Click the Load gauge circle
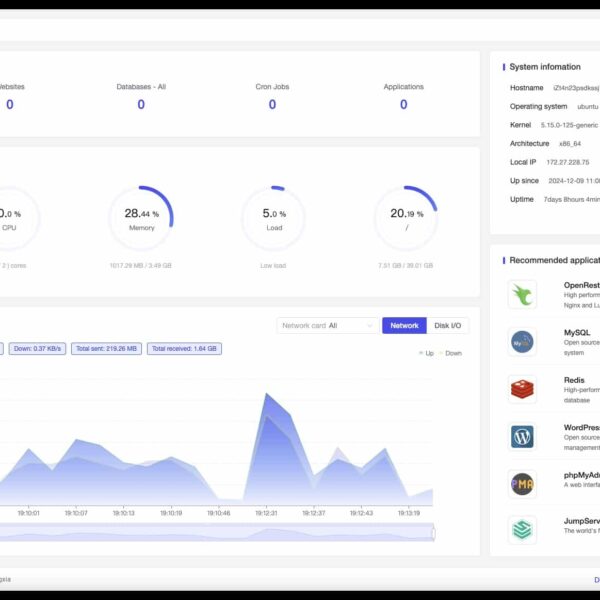This screenshot has width=600, height=600. [273, 218]
